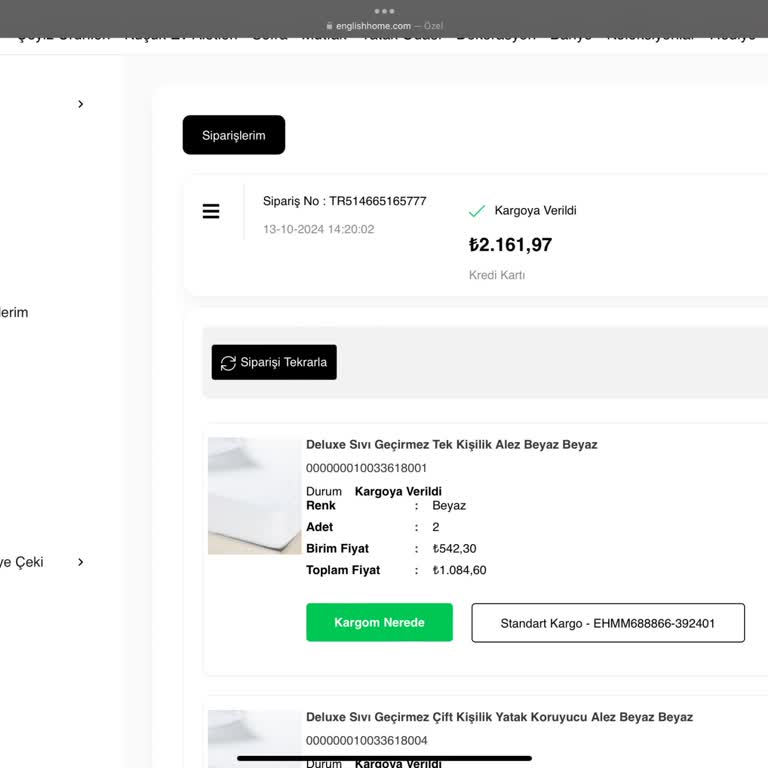Click the first product thumbnail image
The height and width of the screenshot is (768, 768).
pos(254,496)
